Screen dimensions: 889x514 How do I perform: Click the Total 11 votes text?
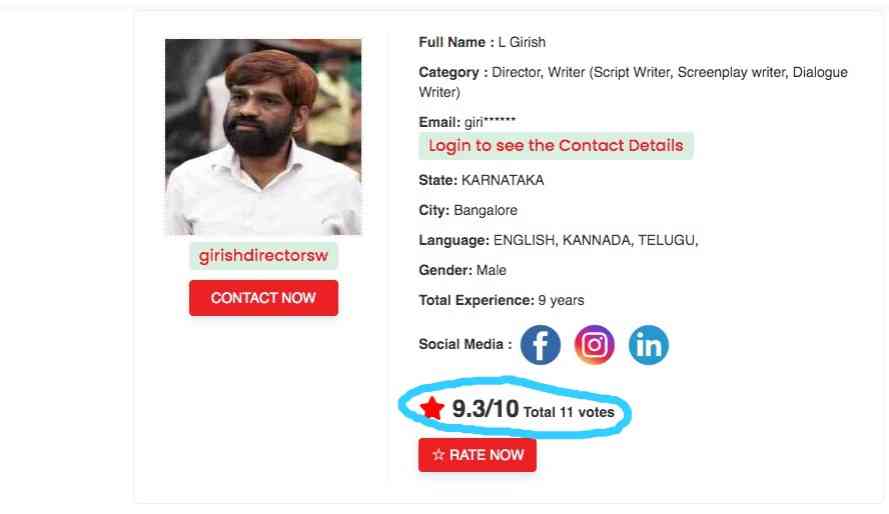(569, 412)
